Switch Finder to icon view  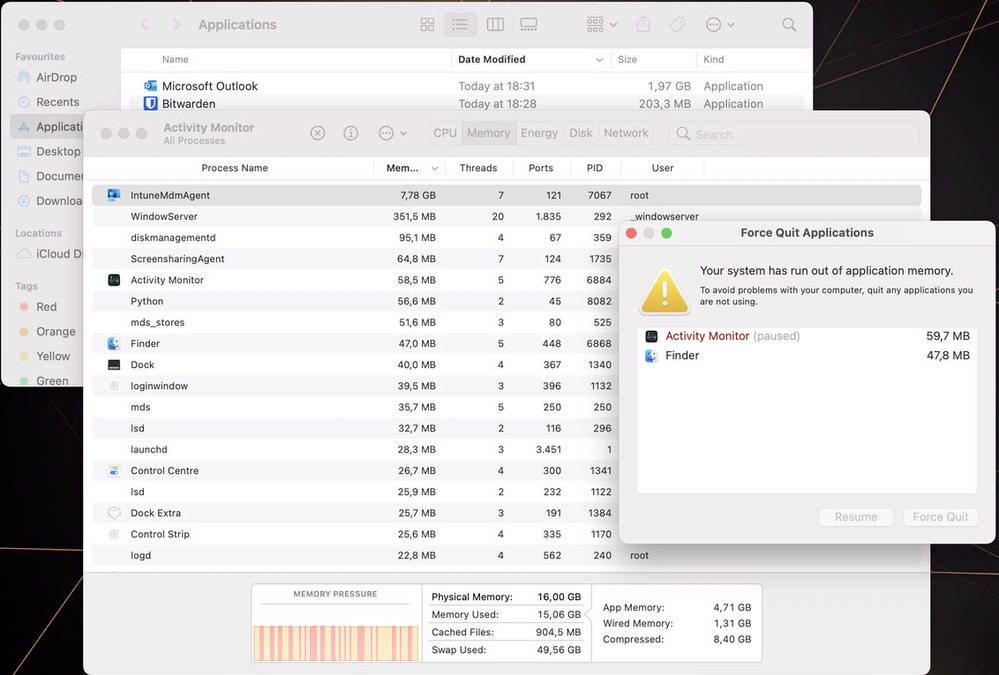[427, 25]
